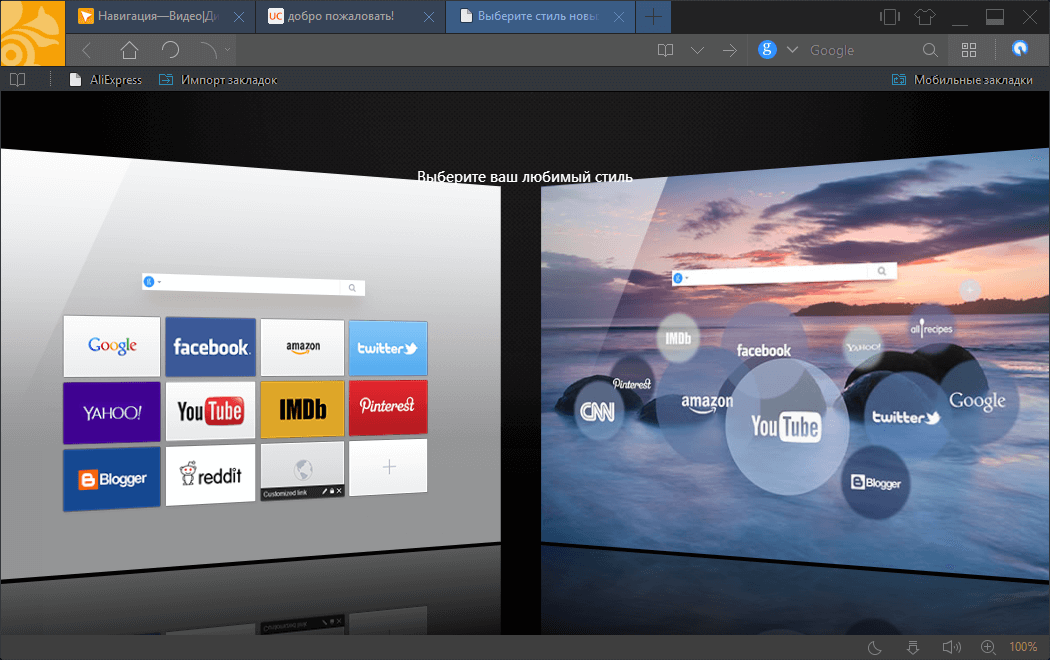This screenshot has height=660, width=1050.
Task: Click the Pinterest bubble
Action: [632, 384]
